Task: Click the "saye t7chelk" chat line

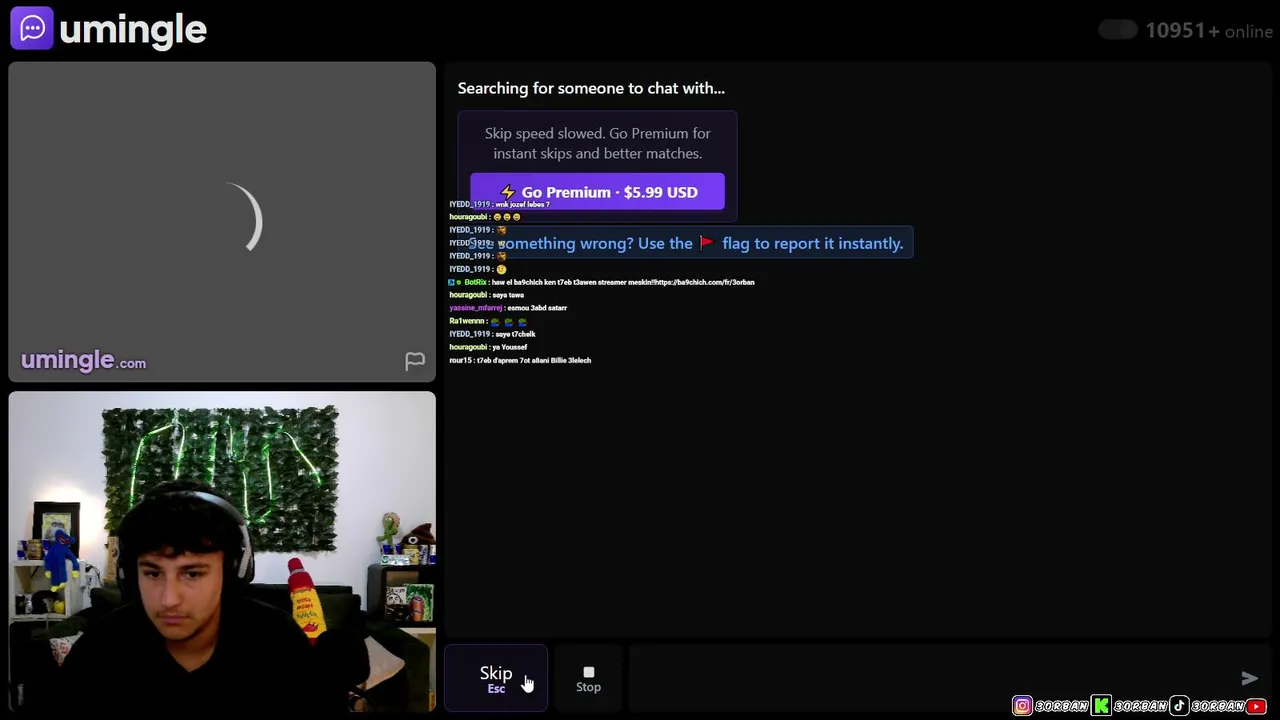Action: [492, 334]
